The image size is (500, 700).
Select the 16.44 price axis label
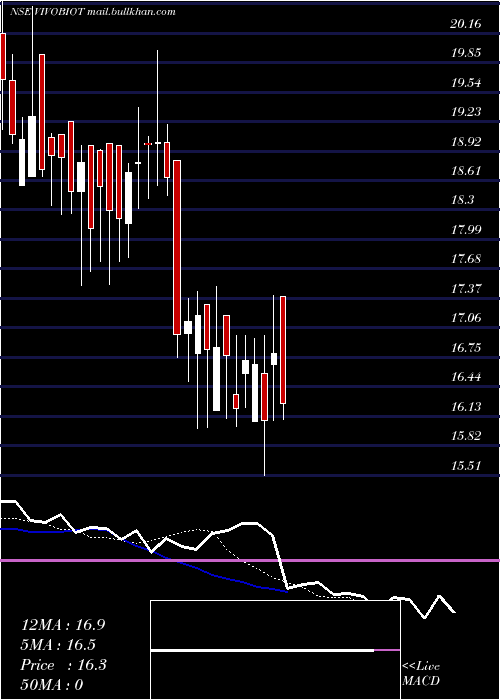point(466,377)
